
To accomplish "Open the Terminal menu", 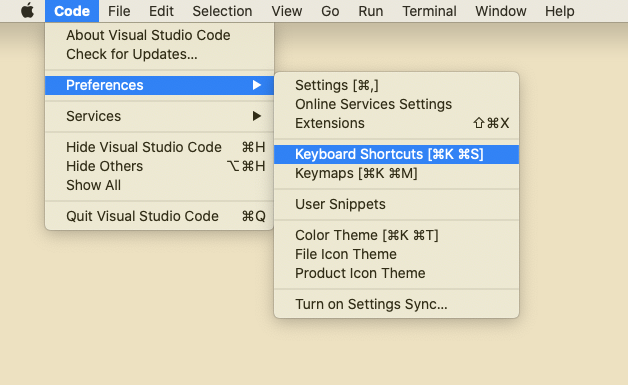I will click(x=429, y=11).
